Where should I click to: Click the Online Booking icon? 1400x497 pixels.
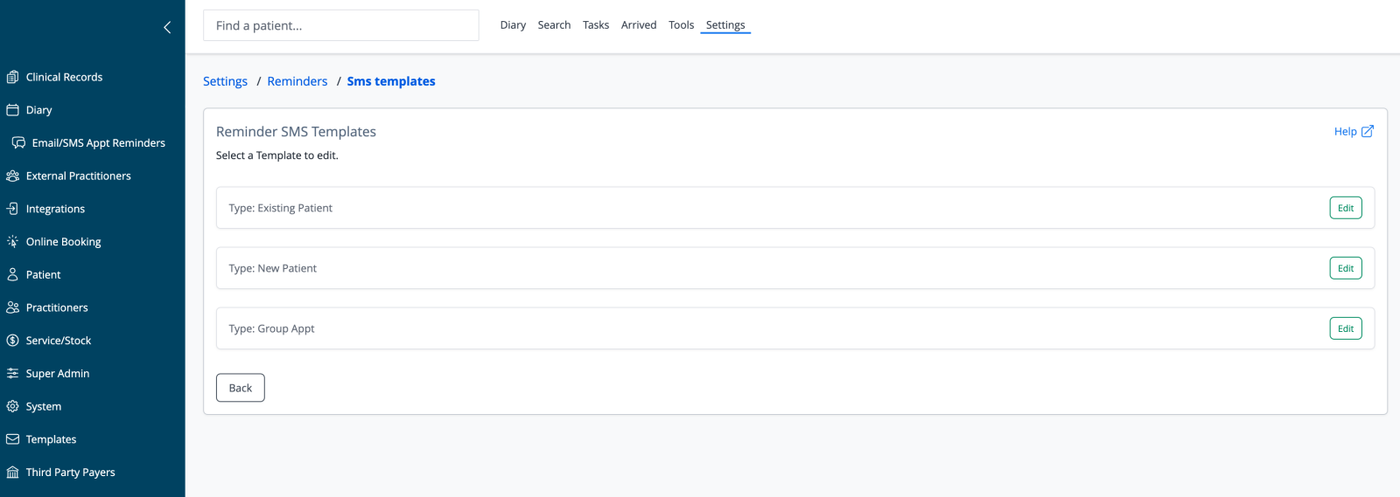point(13,242)
